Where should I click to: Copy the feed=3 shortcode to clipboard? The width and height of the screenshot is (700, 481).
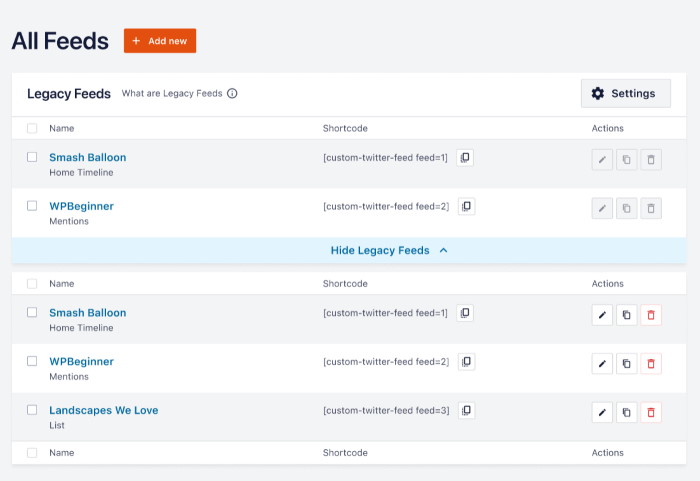coord(465,410)
